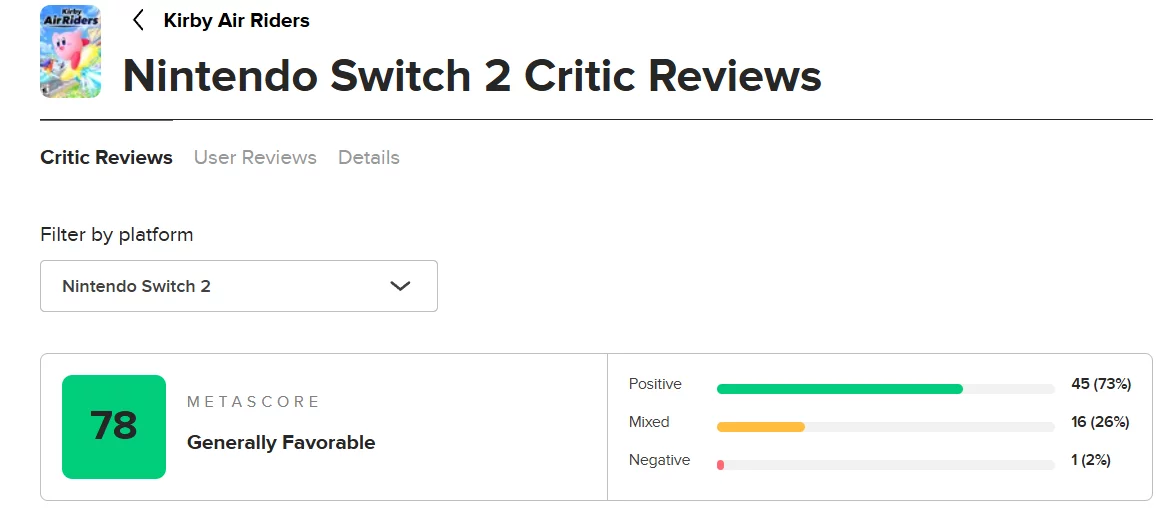The image size is (1162, 532).
Task: Expand the Nintendo Switch 2 platform dropdown
Action: tap(238, 286)
